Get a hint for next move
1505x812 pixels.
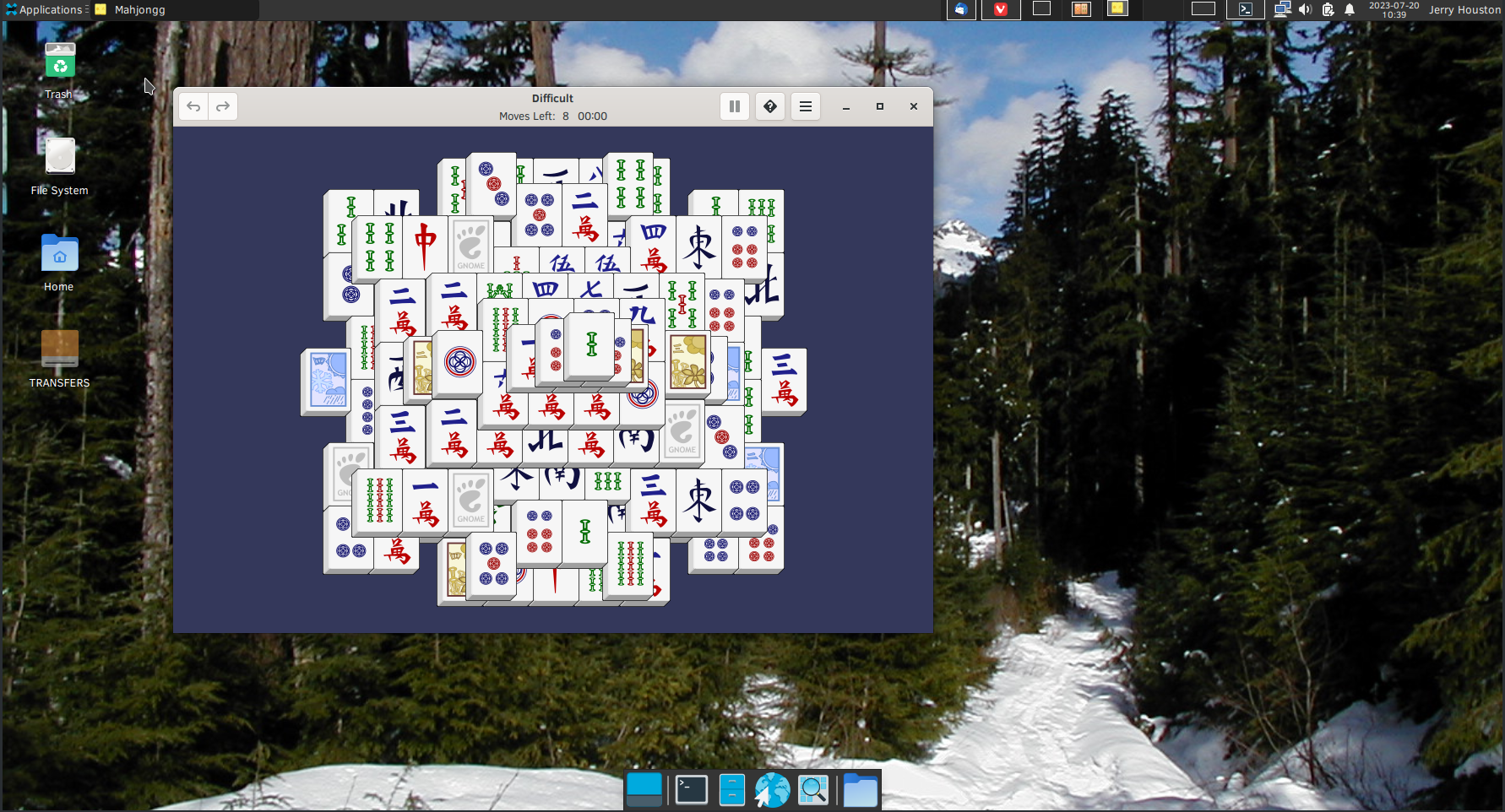[x=770, y=106]
